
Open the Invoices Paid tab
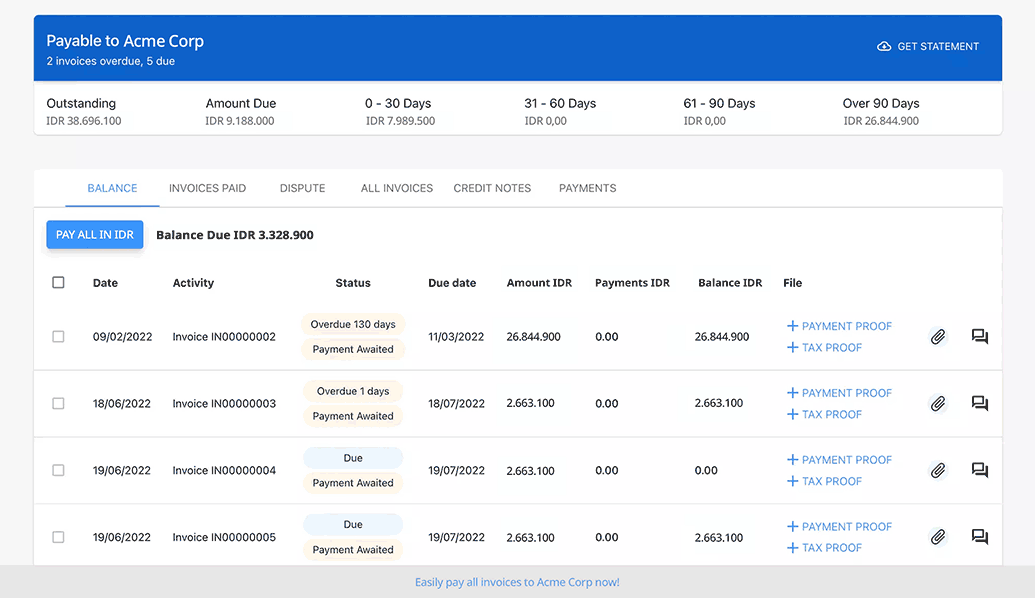[x=207, y=188]
